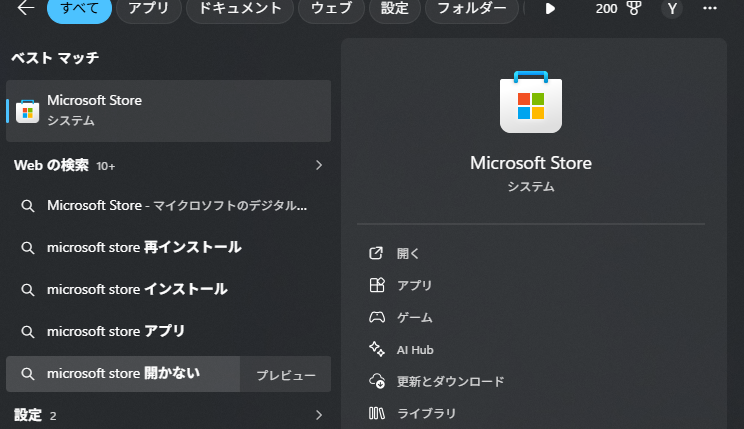Click magnifier icon beside microsoft store アプリ
This screenshot has height=429, width=744.
(x=28, y=332)
